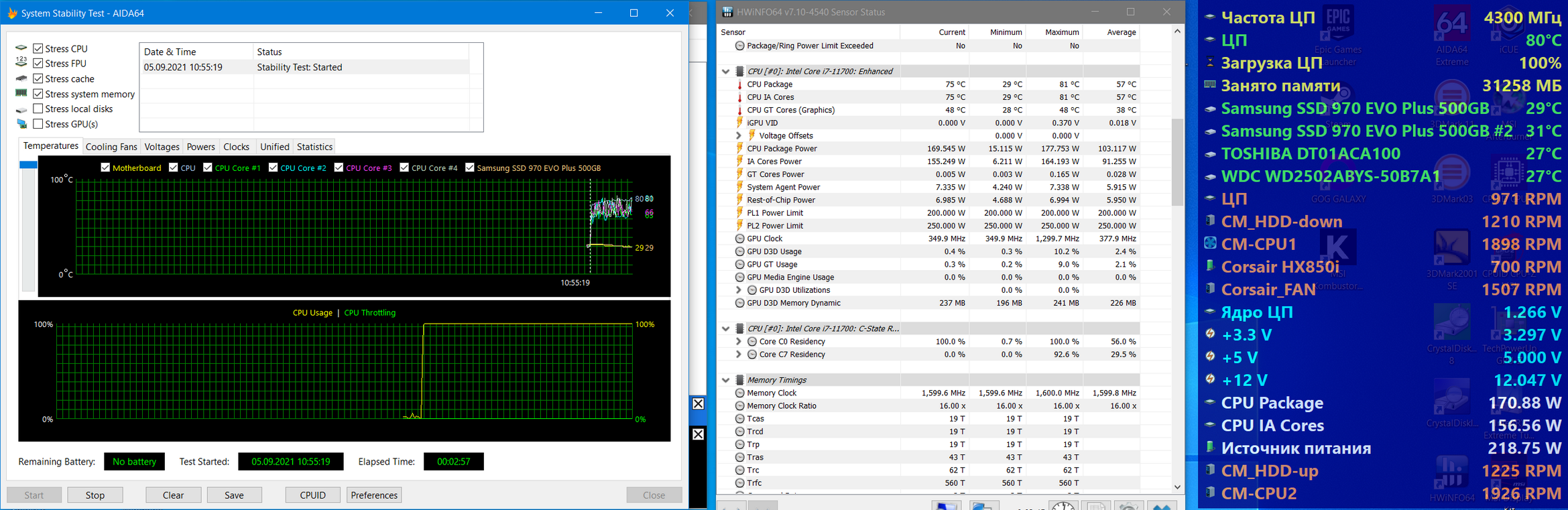Viewport: 1568px width, 510px height.
Task: Click the chip icon of the Memory Timings group
Action: click(x=739, y=380)
